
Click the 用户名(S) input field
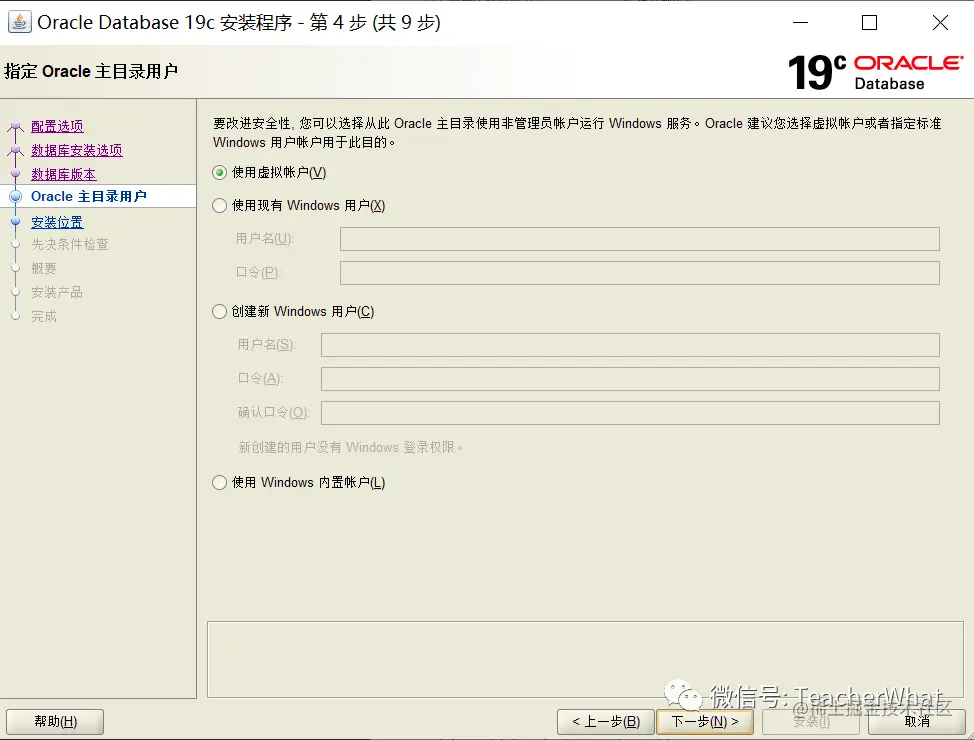tap(630, 345)
